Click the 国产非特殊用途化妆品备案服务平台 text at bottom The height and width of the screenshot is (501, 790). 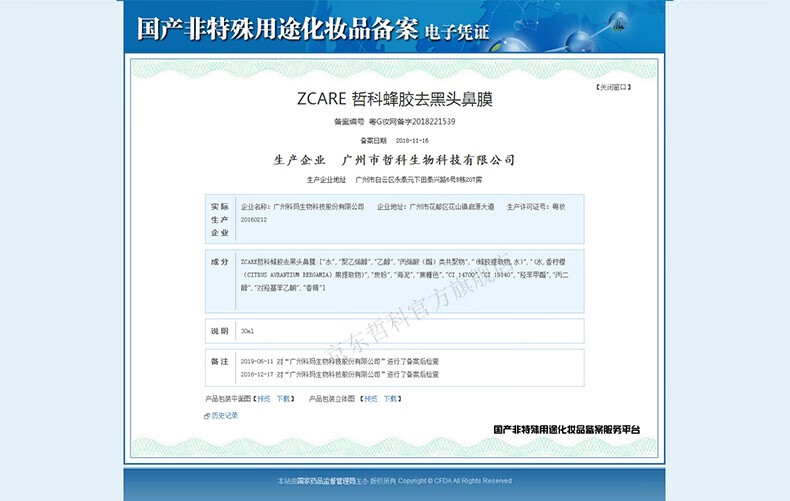[x=567, y=429]
